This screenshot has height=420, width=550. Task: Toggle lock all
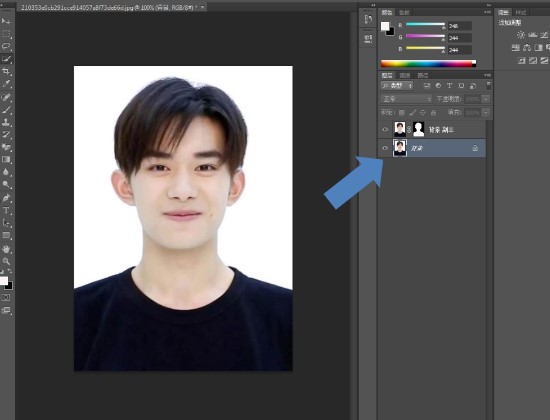pos(434,113)
